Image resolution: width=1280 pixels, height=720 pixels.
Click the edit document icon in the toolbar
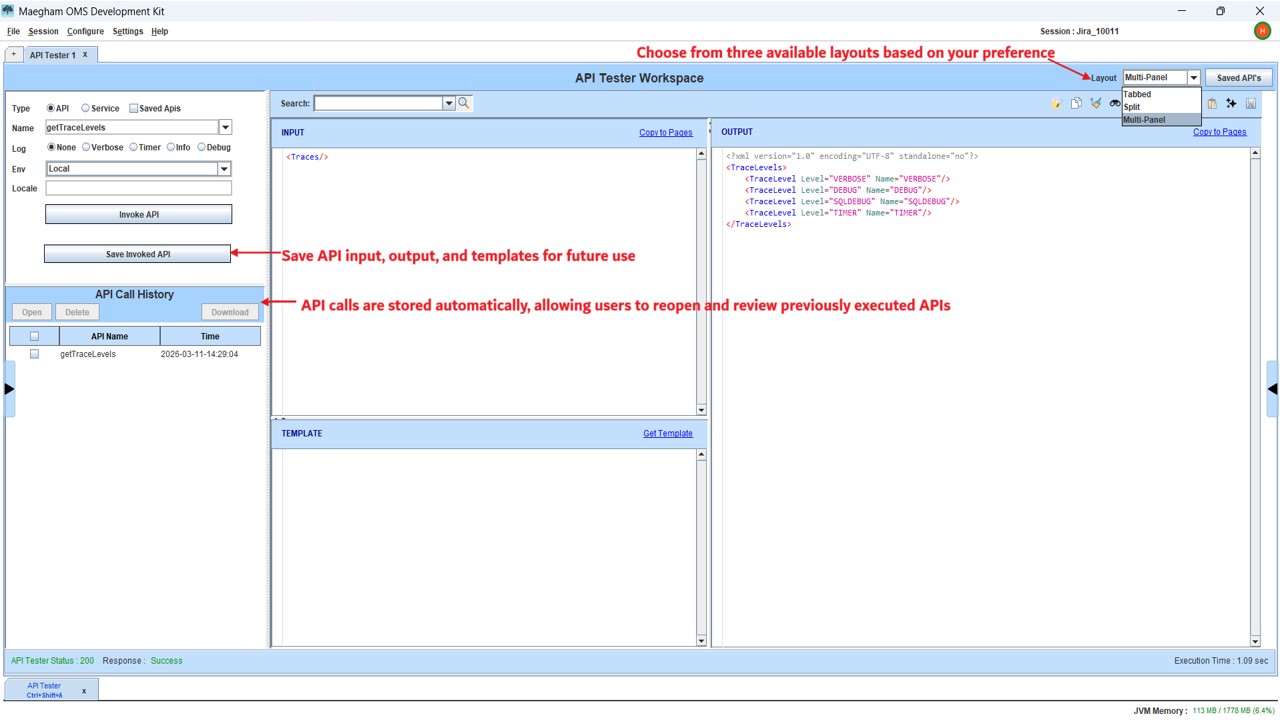coord(1057,103)
